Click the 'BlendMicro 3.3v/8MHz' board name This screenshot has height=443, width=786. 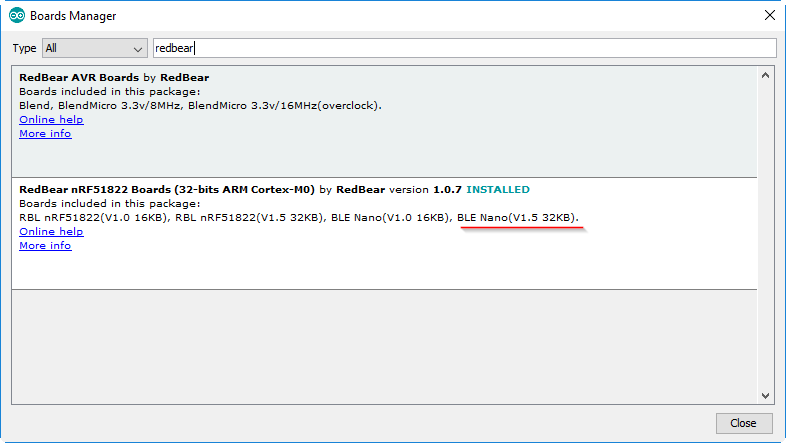click(119, 106)
